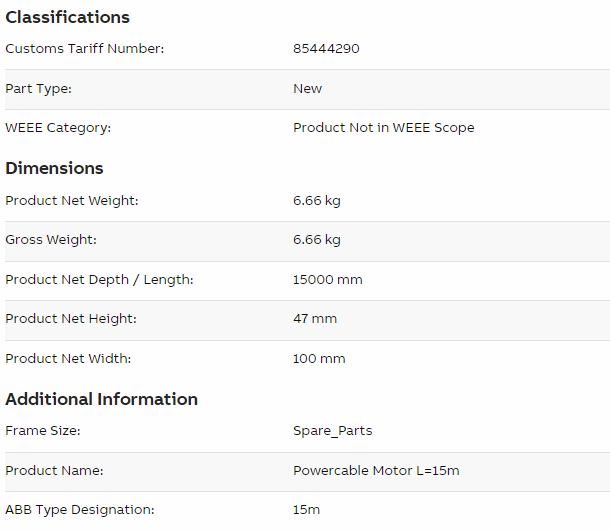Click the Gross Weight label
Screen dimensions: 610x530
coord(51,240)
